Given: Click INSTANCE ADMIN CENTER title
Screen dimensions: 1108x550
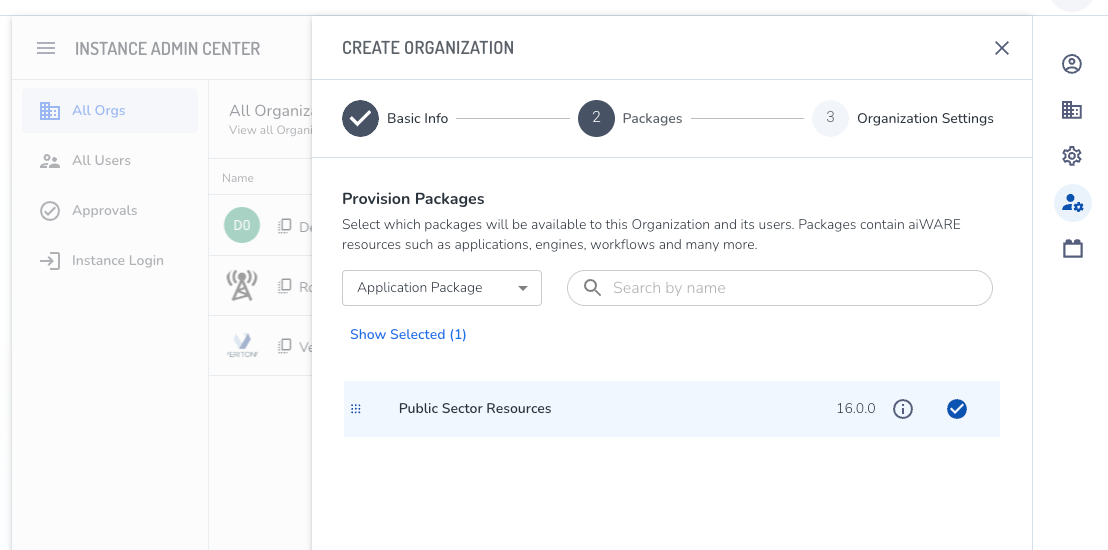Looking at the screenshot, I should [167, 48].
